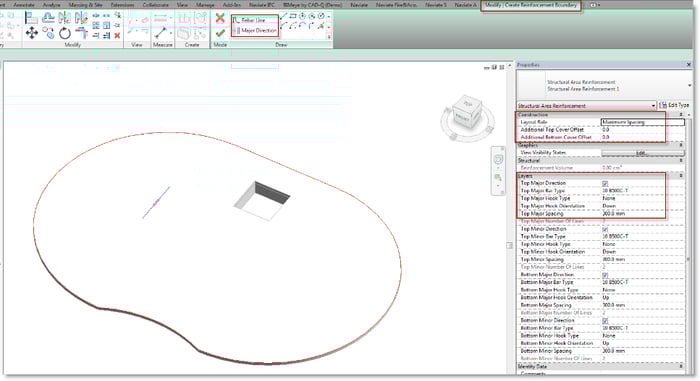Toggle the Top Minor Direction checkbox

605,229
